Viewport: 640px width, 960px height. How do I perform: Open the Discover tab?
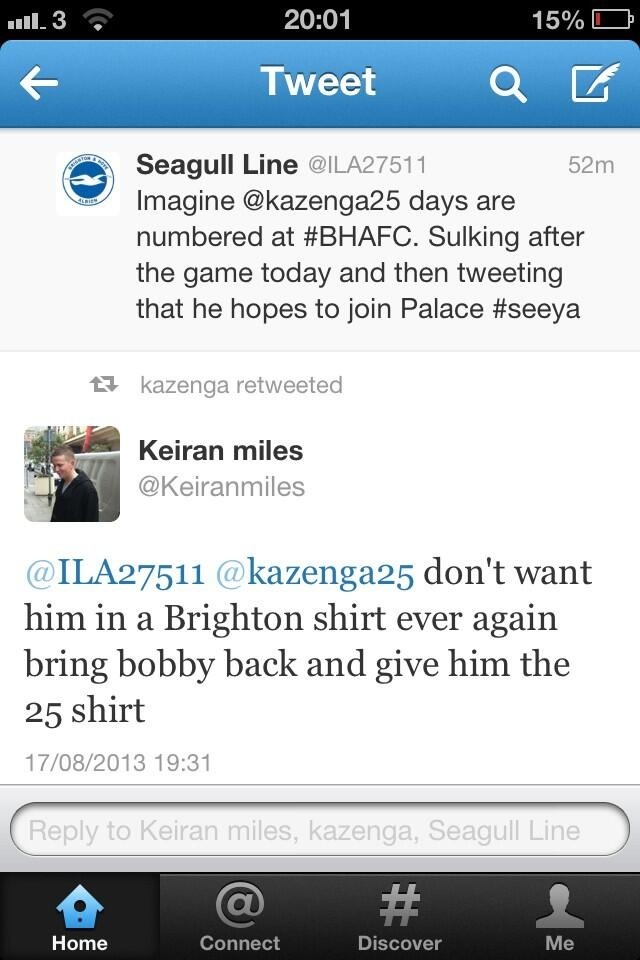click(x=399, y=917)
